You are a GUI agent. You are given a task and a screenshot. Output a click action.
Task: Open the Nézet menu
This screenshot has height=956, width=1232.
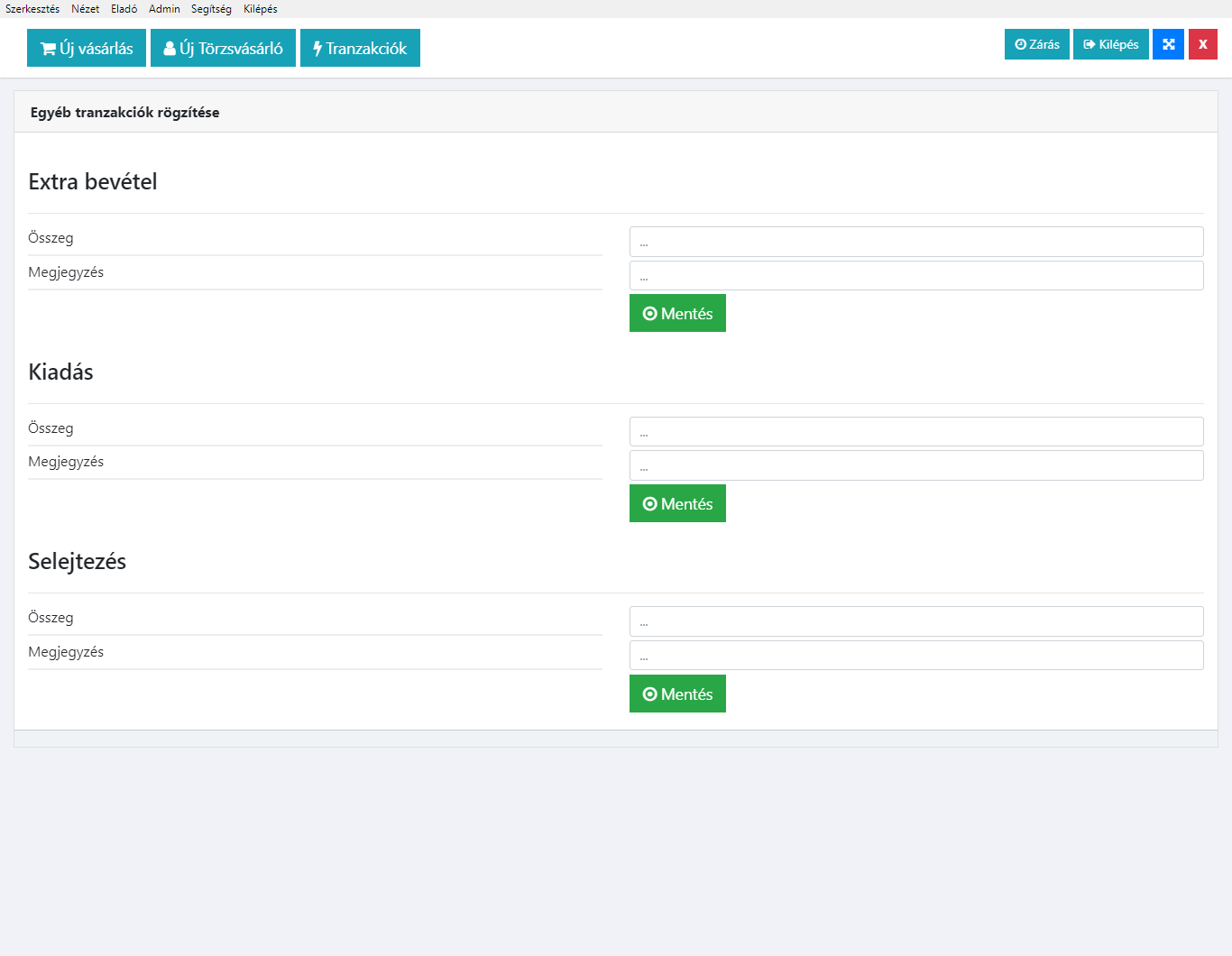pyautogui.click(x=86, y=9)
